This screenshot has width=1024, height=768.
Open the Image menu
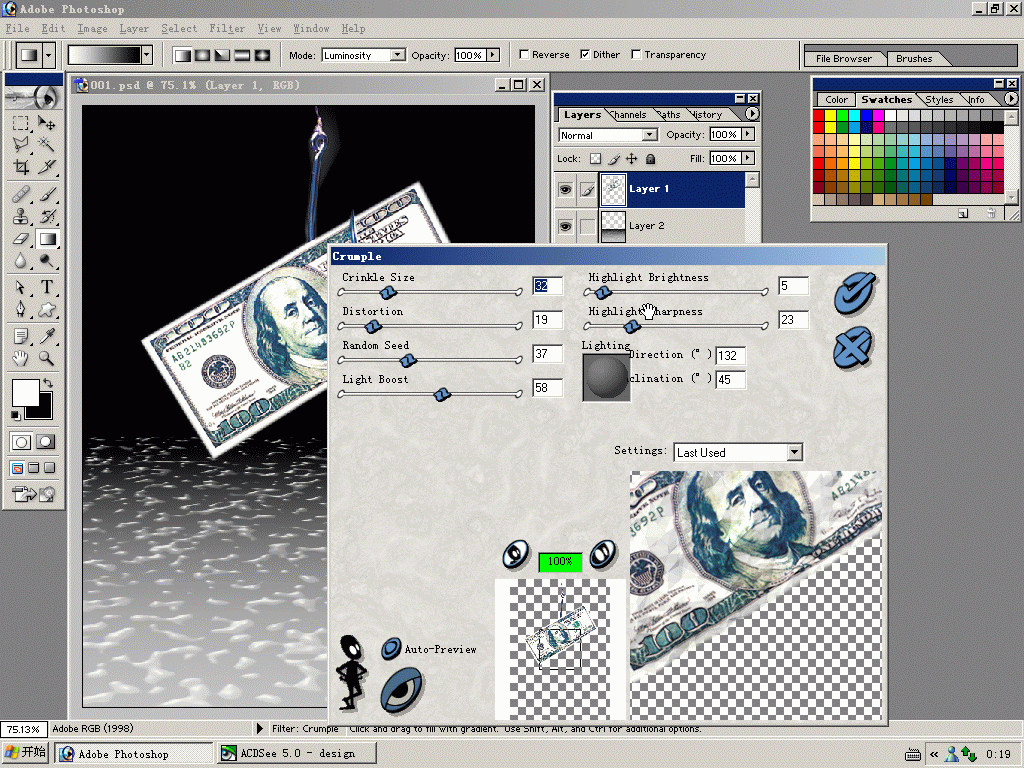[92, 28]
